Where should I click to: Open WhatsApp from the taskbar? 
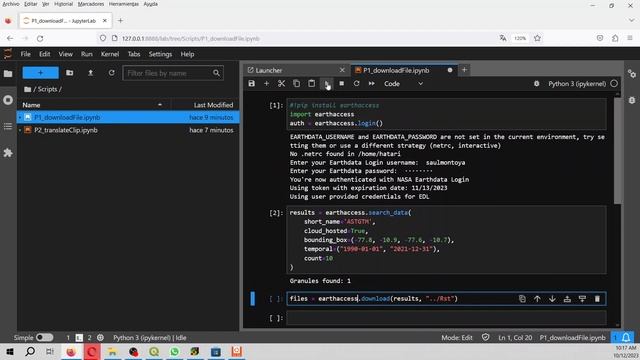[175, 351]
